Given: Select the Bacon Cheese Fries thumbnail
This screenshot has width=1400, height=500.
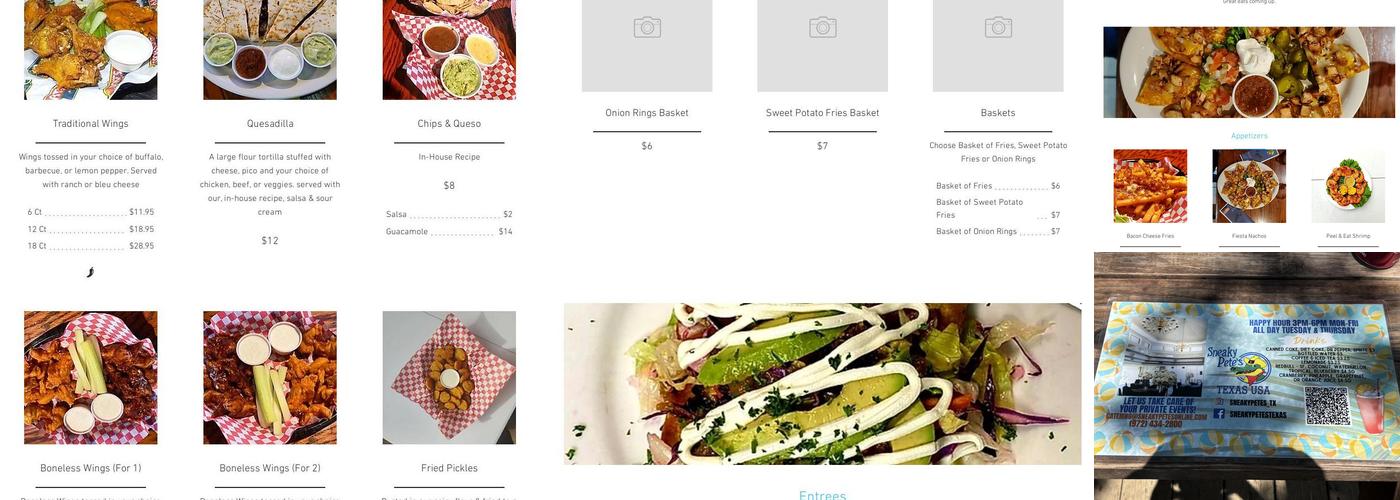Looking at the screenshot, I should click(1150, 186).
